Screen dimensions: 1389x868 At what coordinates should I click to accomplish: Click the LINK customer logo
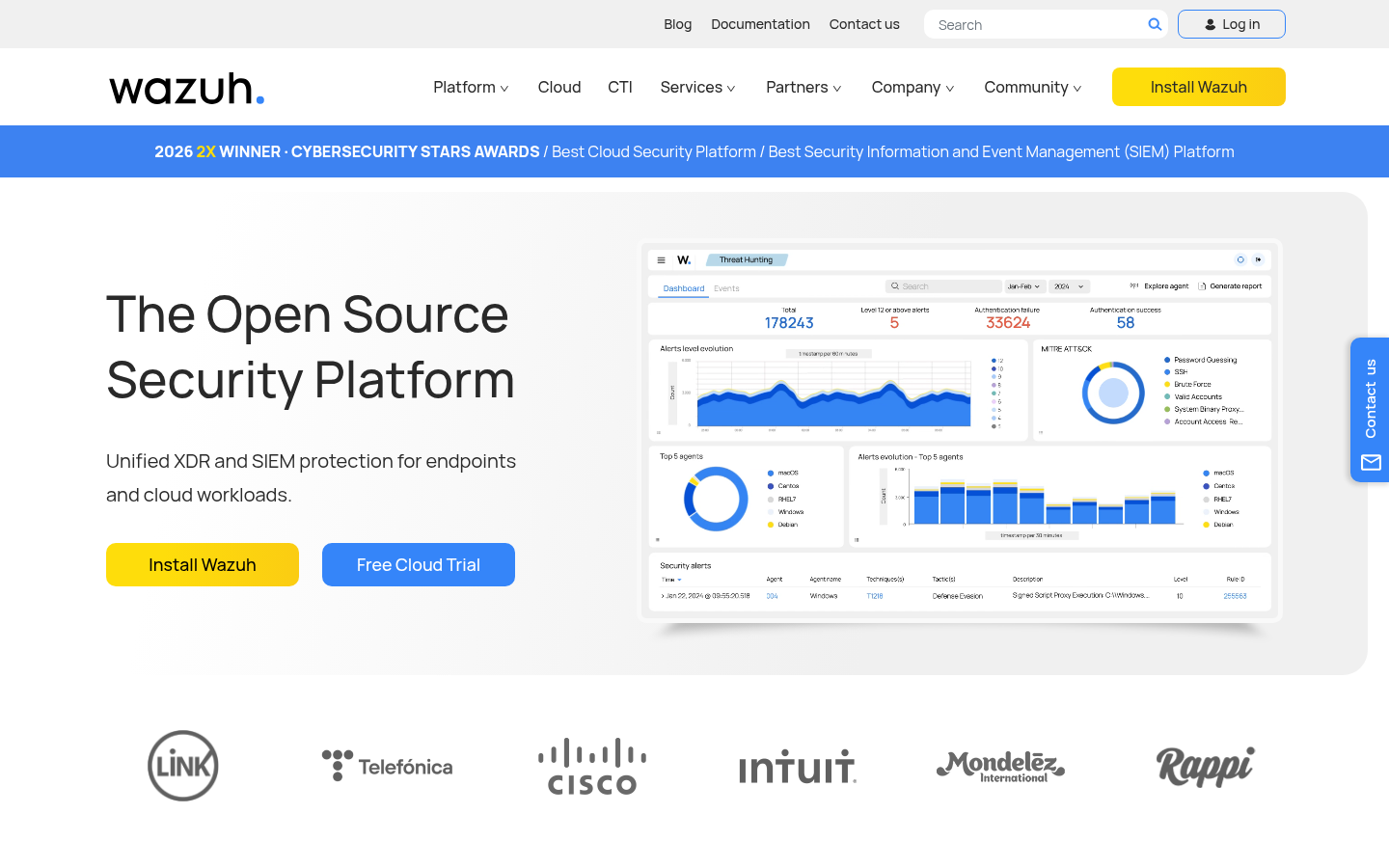click(183, 766)
